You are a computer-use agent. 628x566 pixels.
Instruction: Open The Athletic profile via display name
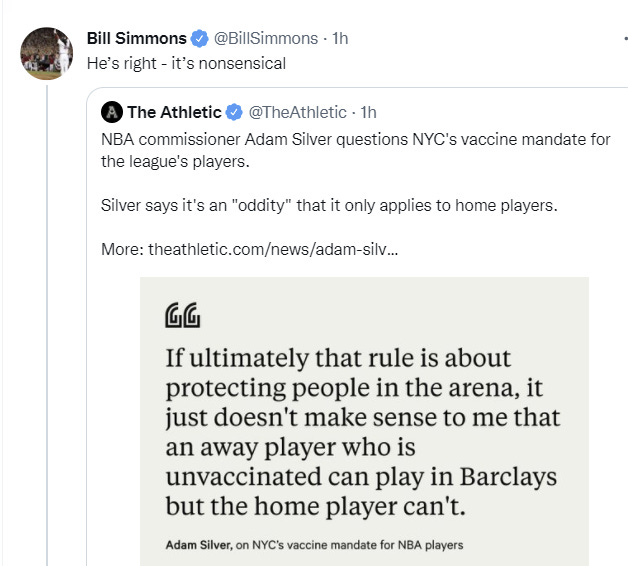tap(174, 112)
